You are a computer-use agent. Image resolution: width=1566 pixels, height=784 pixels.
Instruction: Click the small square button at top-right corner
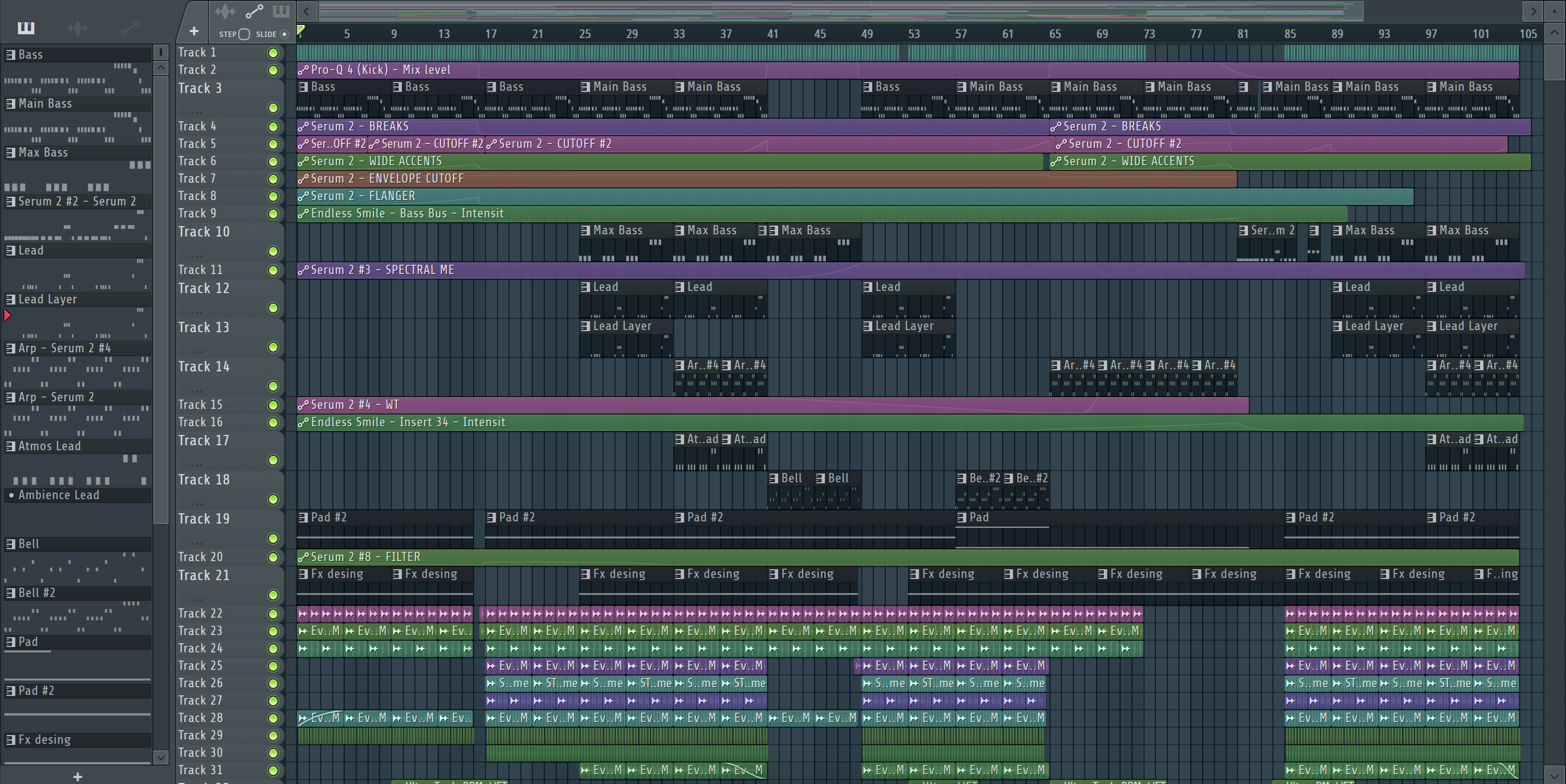click(x=1555, y=11)
